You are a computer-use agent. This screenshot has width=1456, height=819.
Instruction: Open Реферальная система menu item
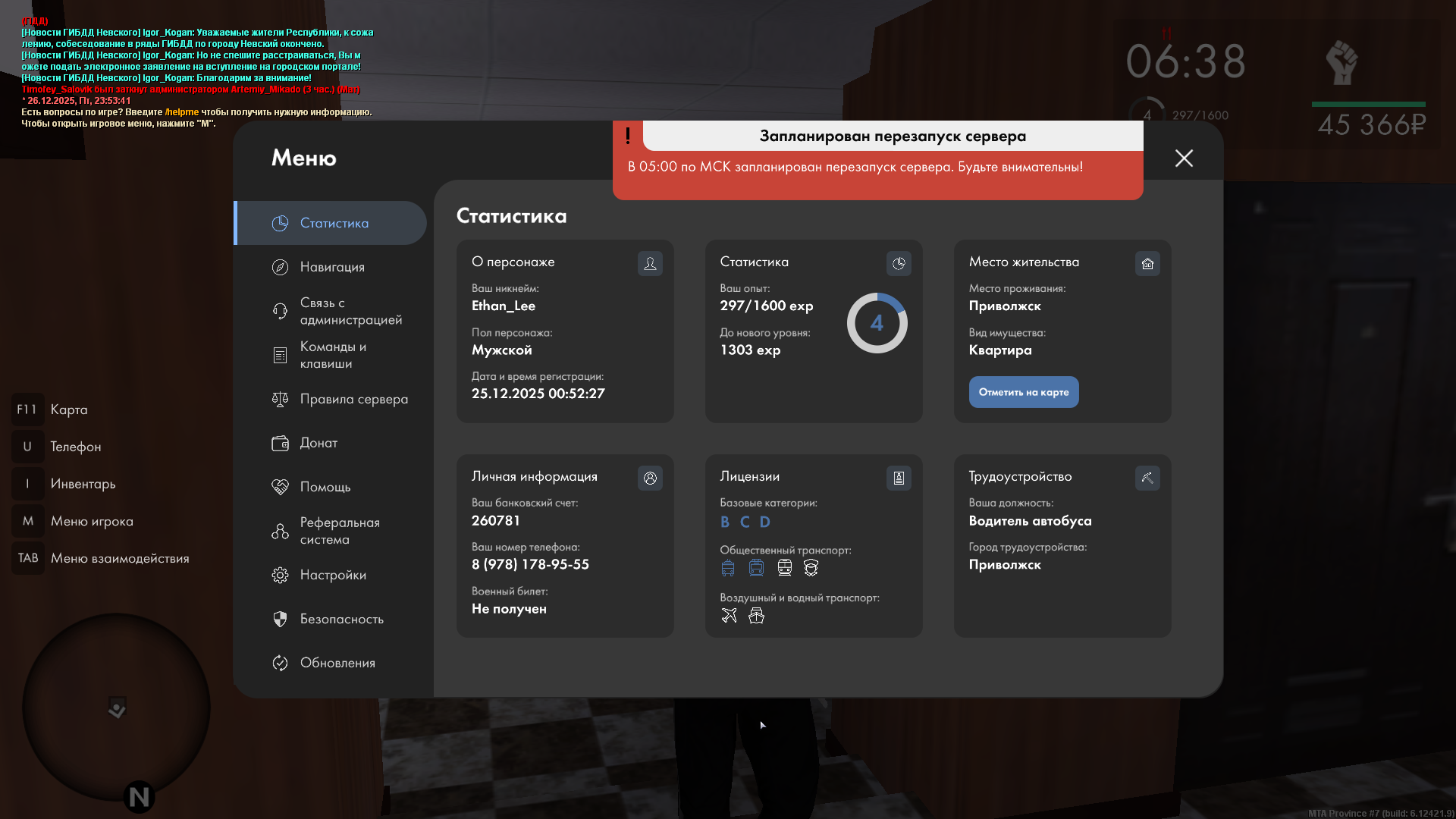pos(339,531)
